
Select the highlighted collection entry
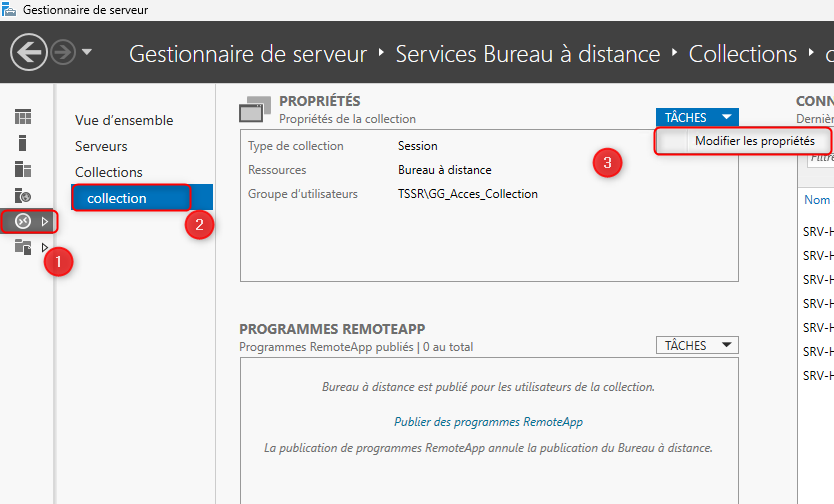tap(117, 198)
